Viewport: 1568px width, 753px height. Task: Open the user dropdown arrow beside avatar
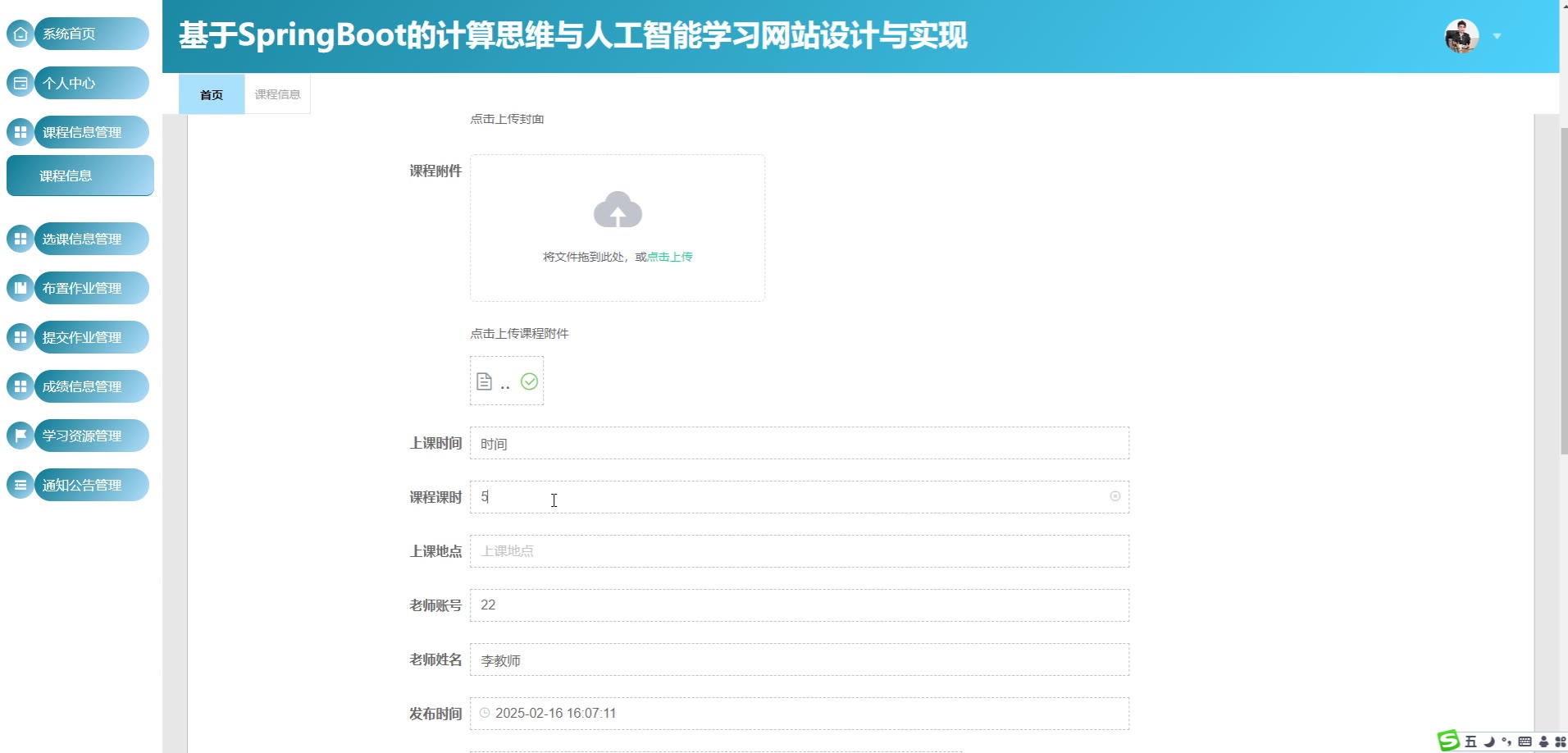[1497, 36]
